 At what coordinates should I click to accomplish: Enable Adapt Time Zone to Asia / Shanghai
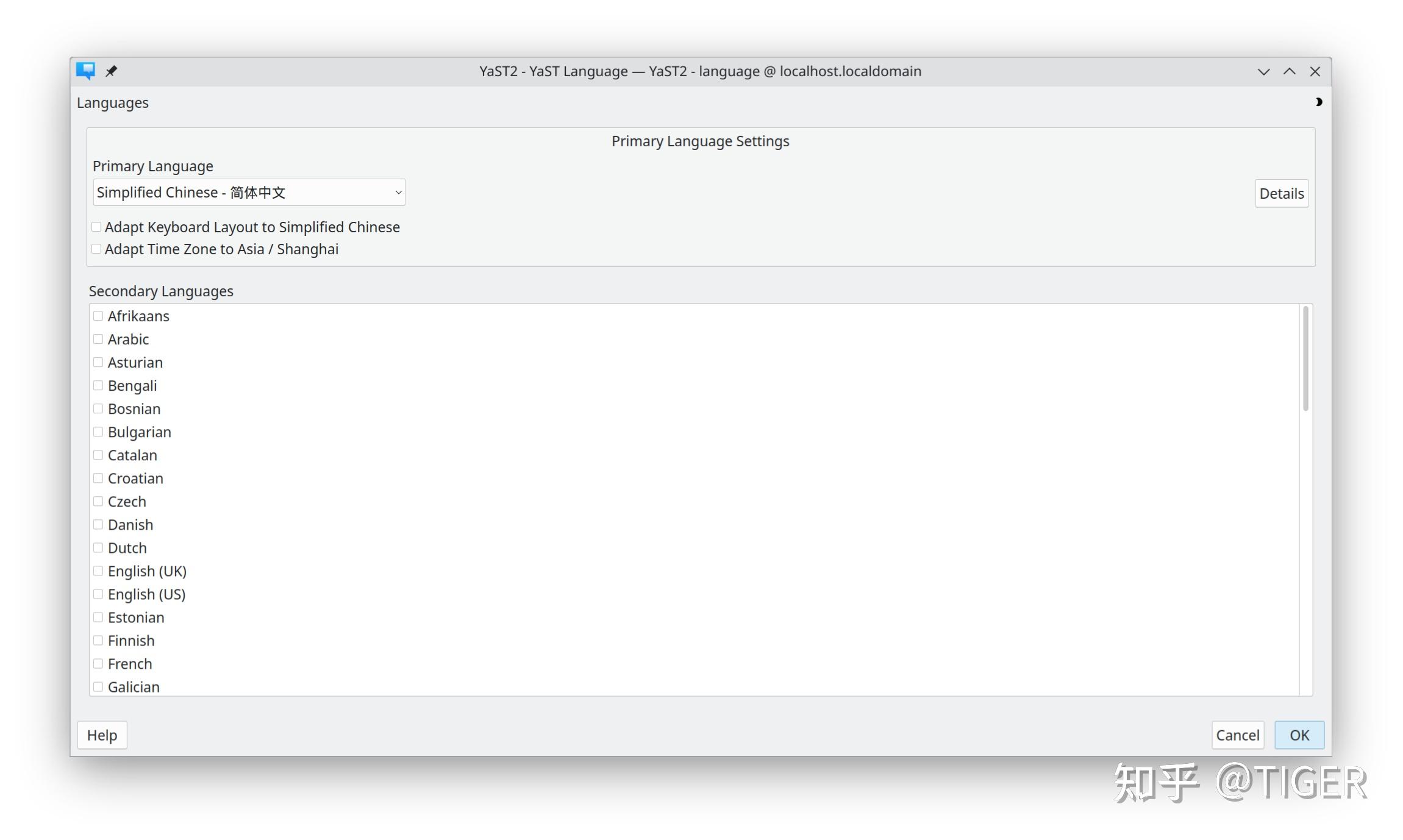tap(96, 248)
